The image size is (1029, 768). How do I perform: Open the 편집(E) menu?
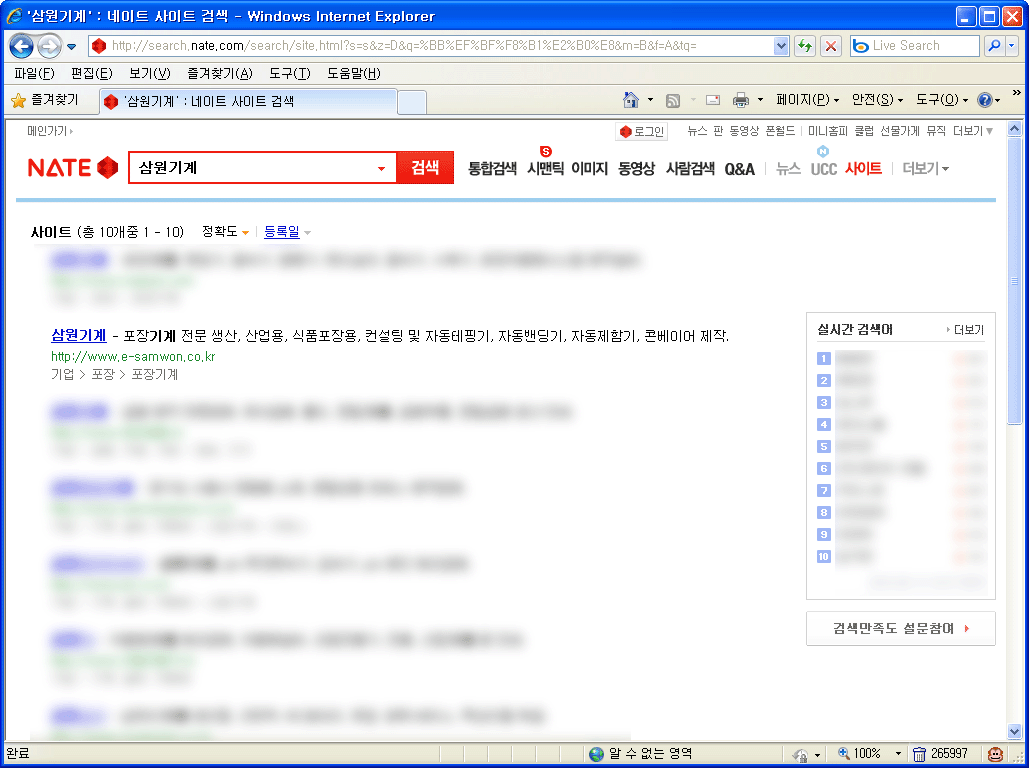tap(92, 74)
